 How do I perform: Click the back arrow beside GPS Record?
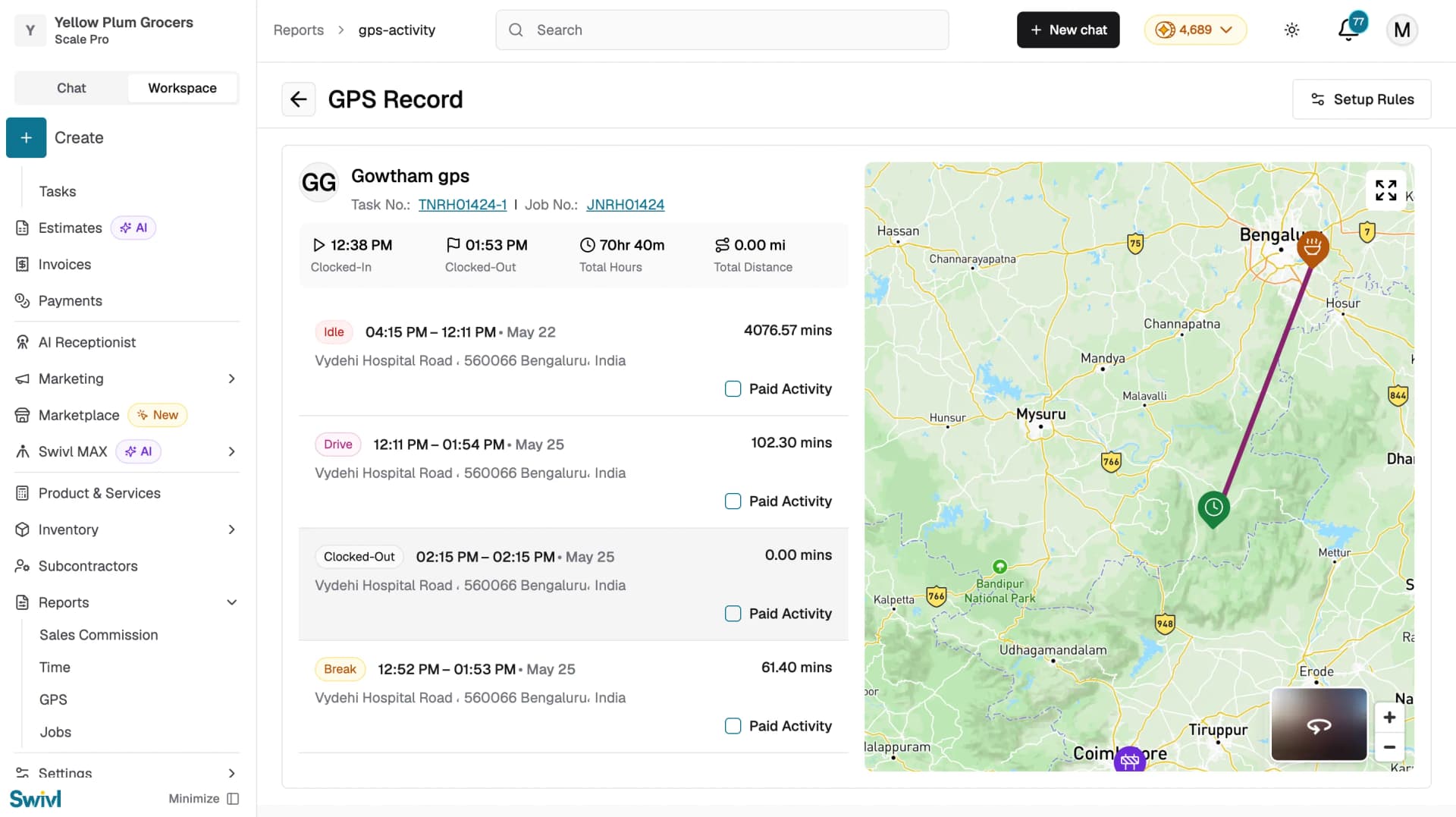(298, 99)
